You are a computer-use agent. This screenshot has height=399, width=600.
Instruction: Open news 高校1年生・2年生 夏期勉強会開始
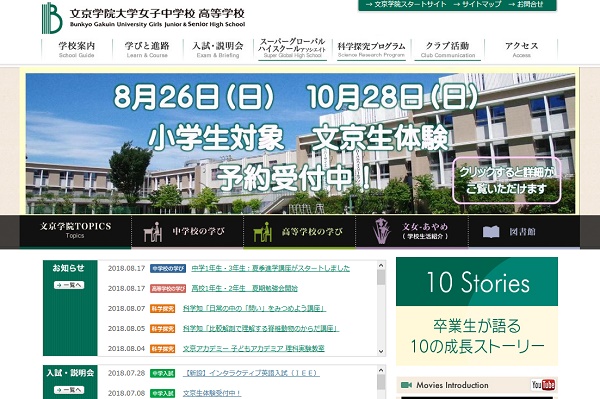(244, 288)
